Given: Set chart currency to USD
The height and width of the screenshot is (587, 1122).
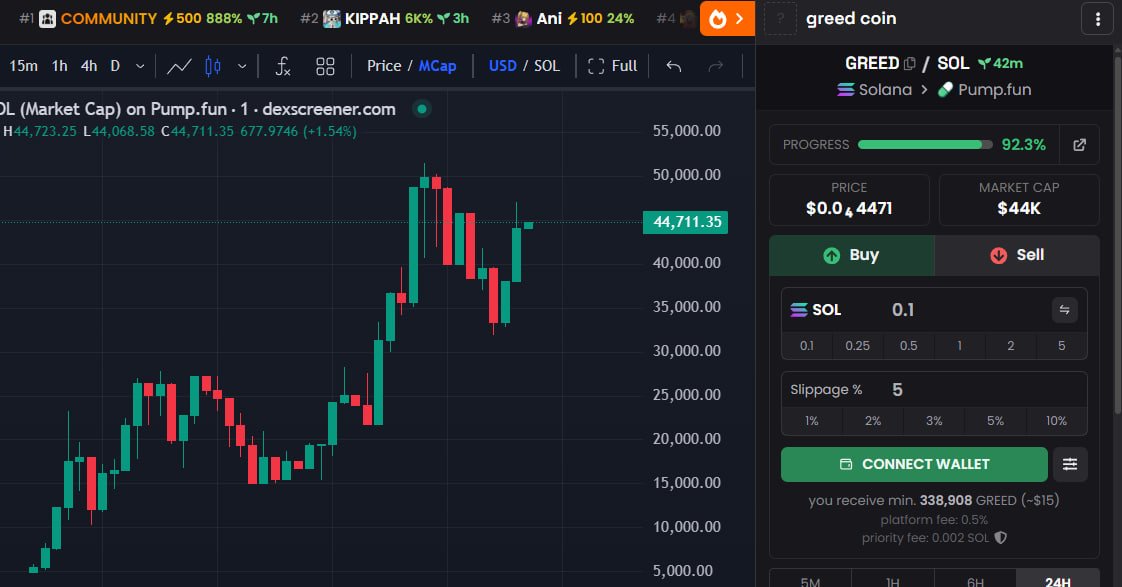Looking at the screenshot, I should (502, 66).
